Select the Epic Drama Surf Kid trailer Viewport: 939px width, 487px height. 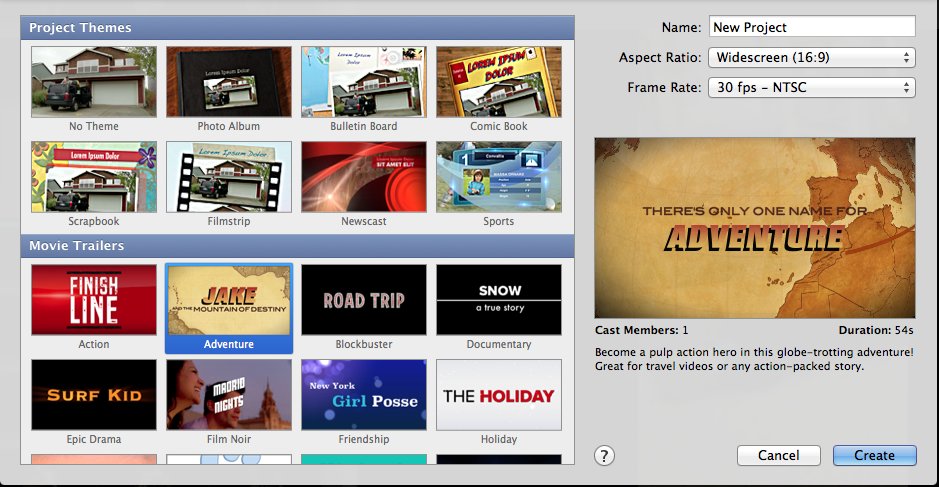(94, 395)
